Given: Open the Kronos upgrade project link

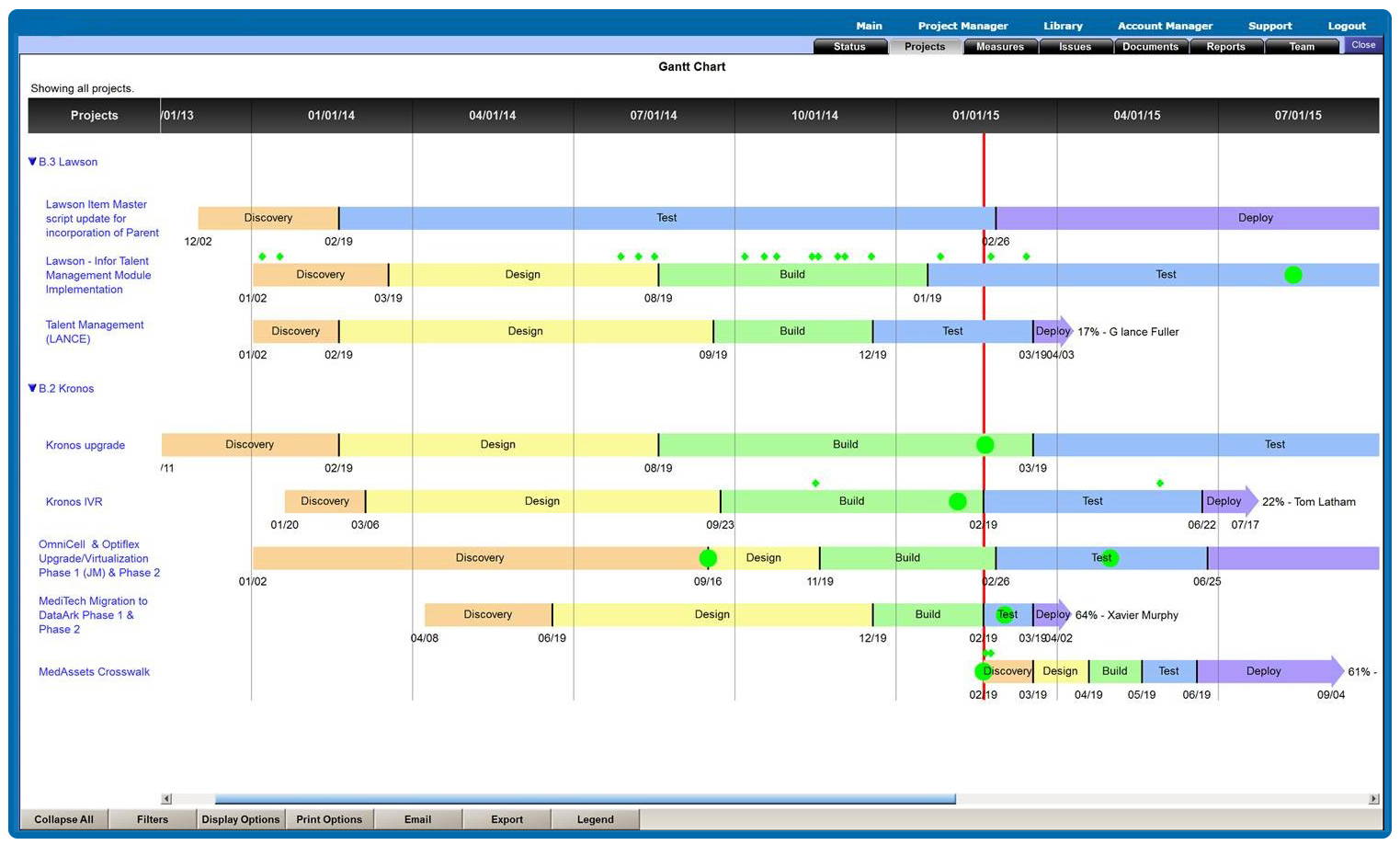Looking at the screenshot, I should pyautogui.click(x=85, y=445).
